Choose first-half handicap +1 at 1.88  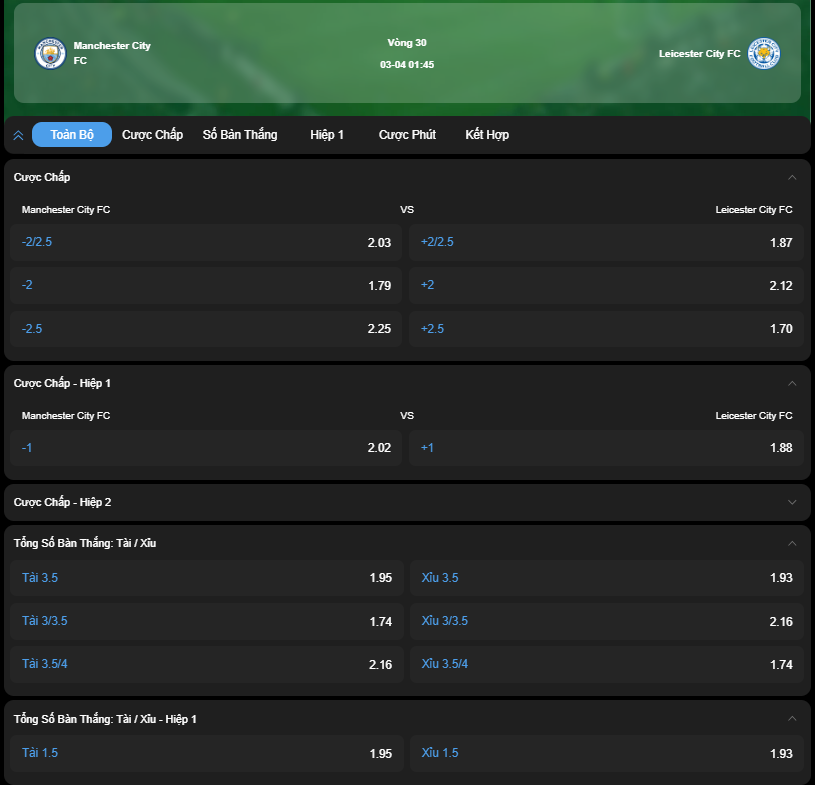606,448
